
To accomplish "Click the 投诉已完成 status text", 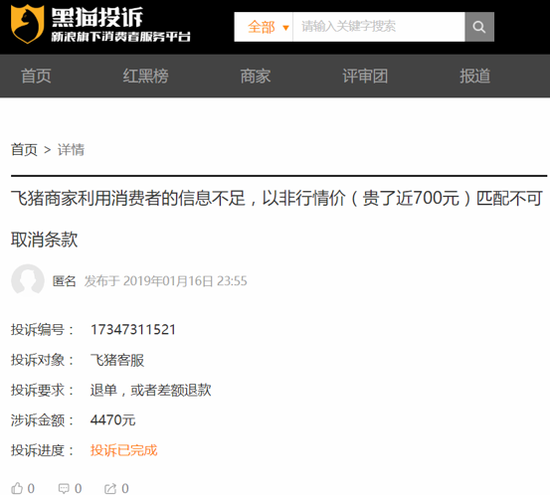I will (x=124, y=450).
